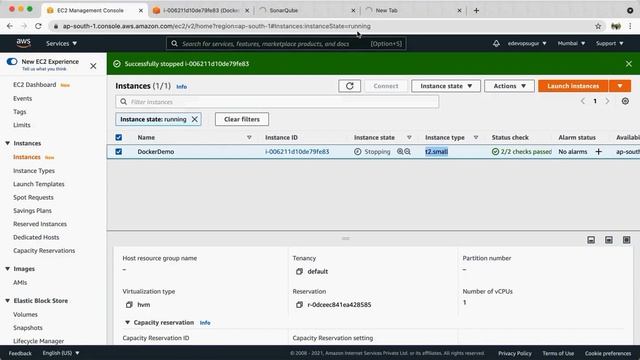Open table preferences gear icon
Image resolution: width=640 pixels, height=360 pixels.
point(625,101)
